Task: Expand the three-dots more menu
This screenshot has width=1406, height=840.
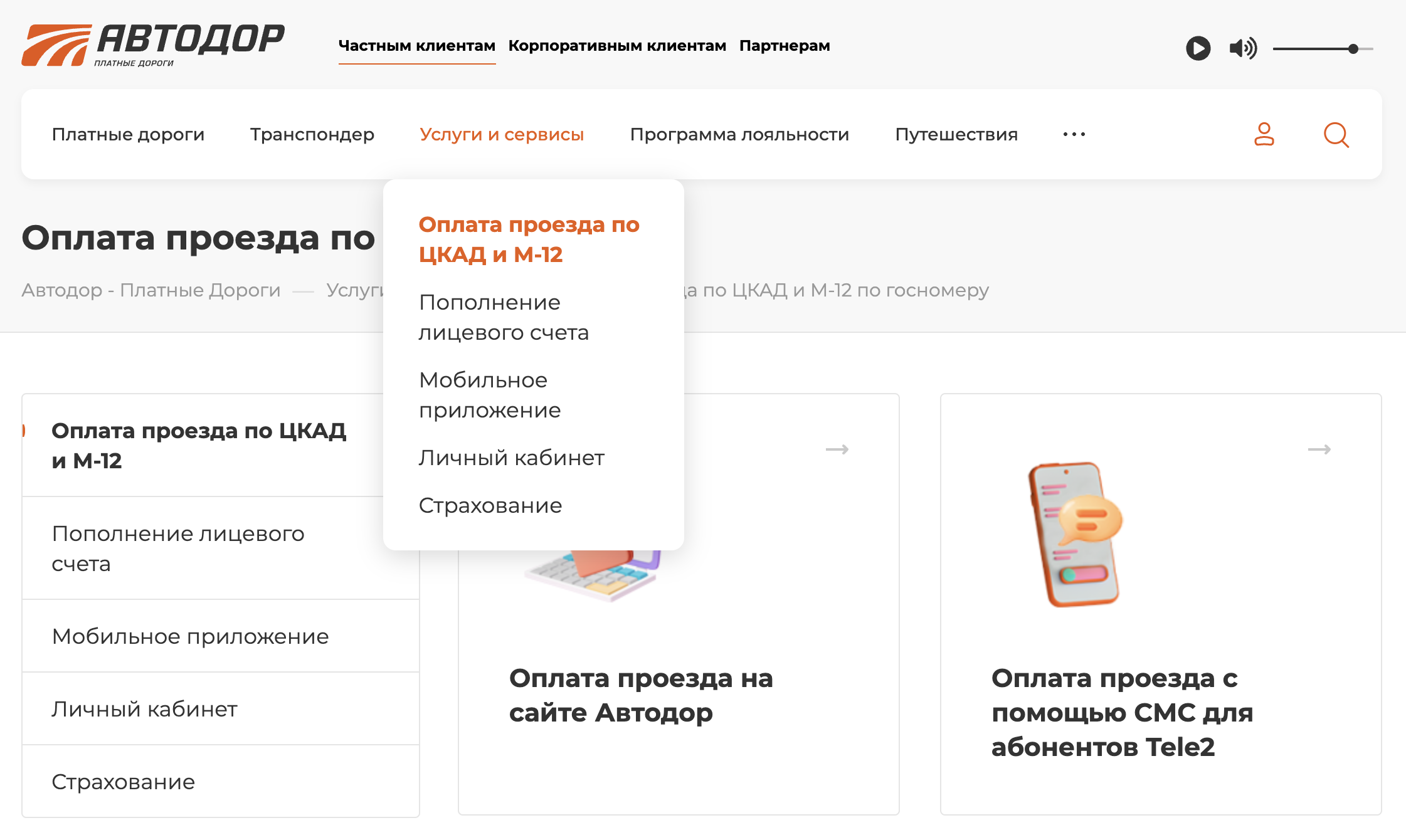Action: point(1074,134)
